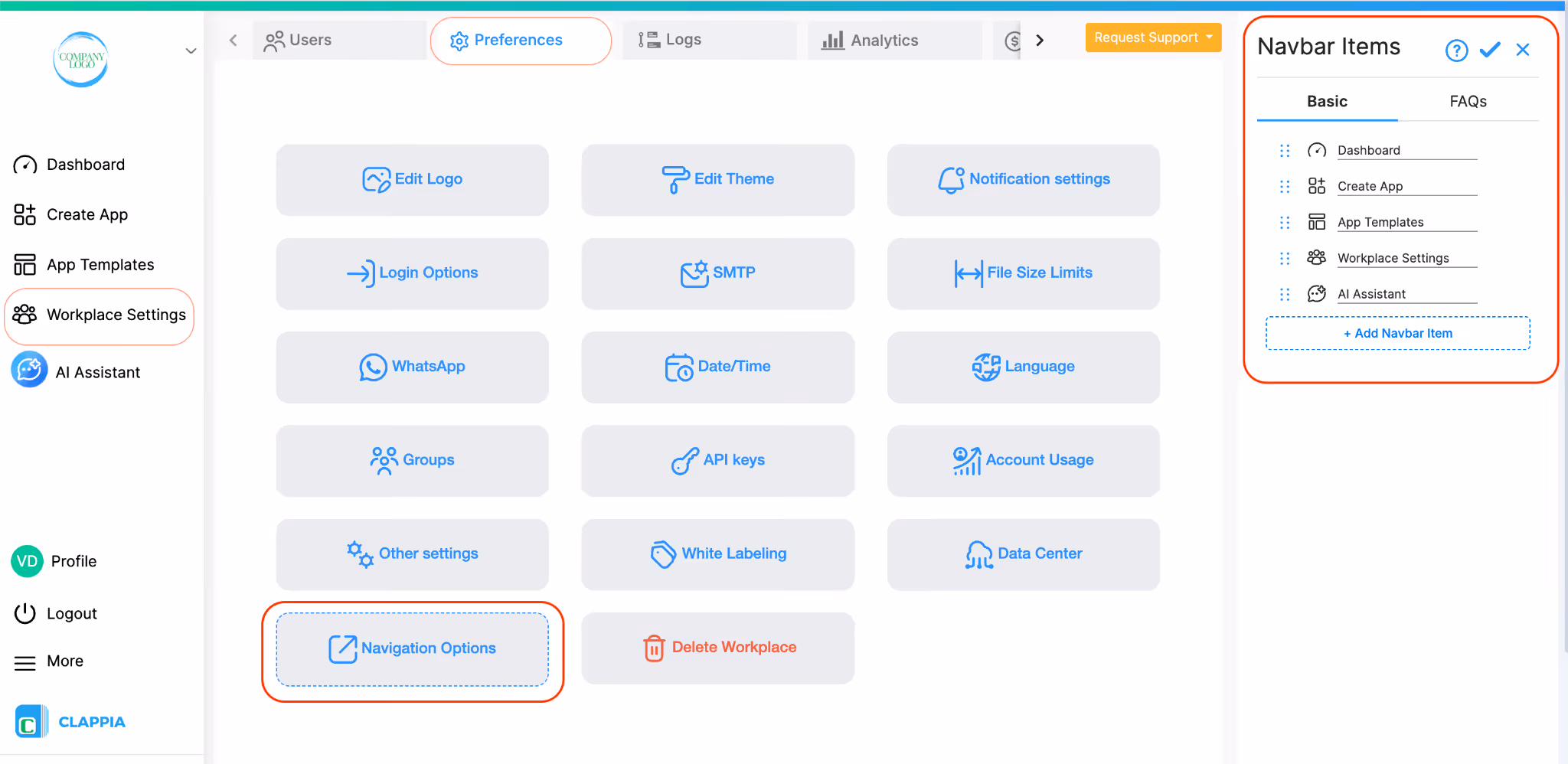Open the Edit Logo tile
This screenshot has width=1568, height=764.
click(x=412, y=180)
